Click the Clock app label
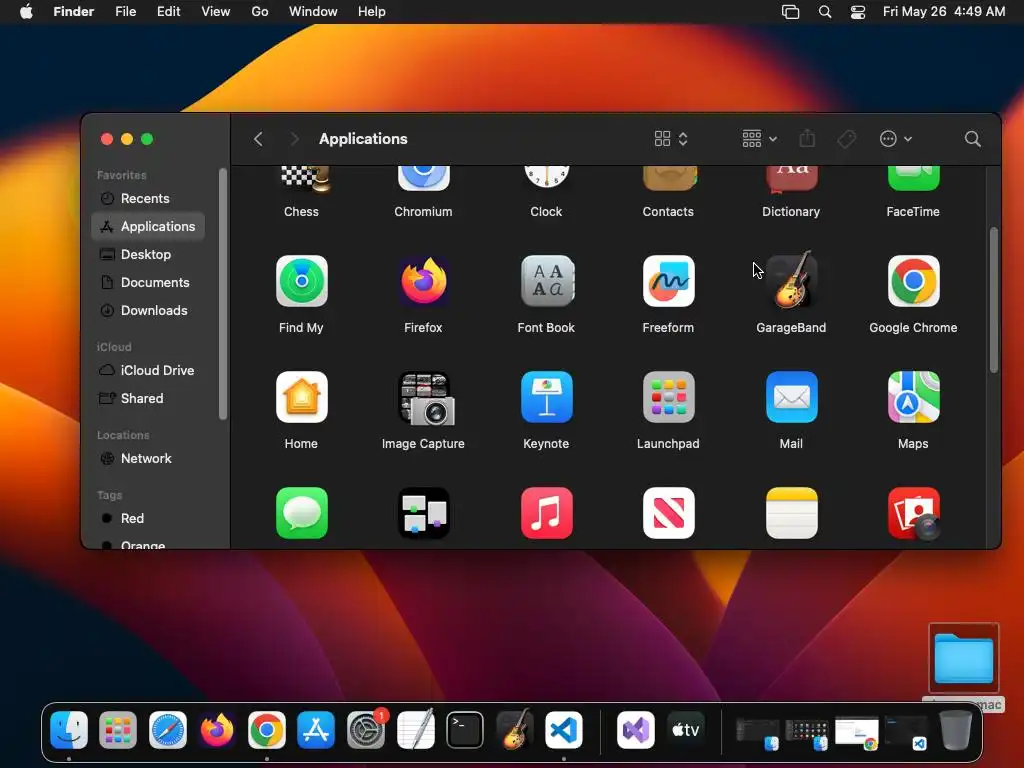 coord(546,212)
